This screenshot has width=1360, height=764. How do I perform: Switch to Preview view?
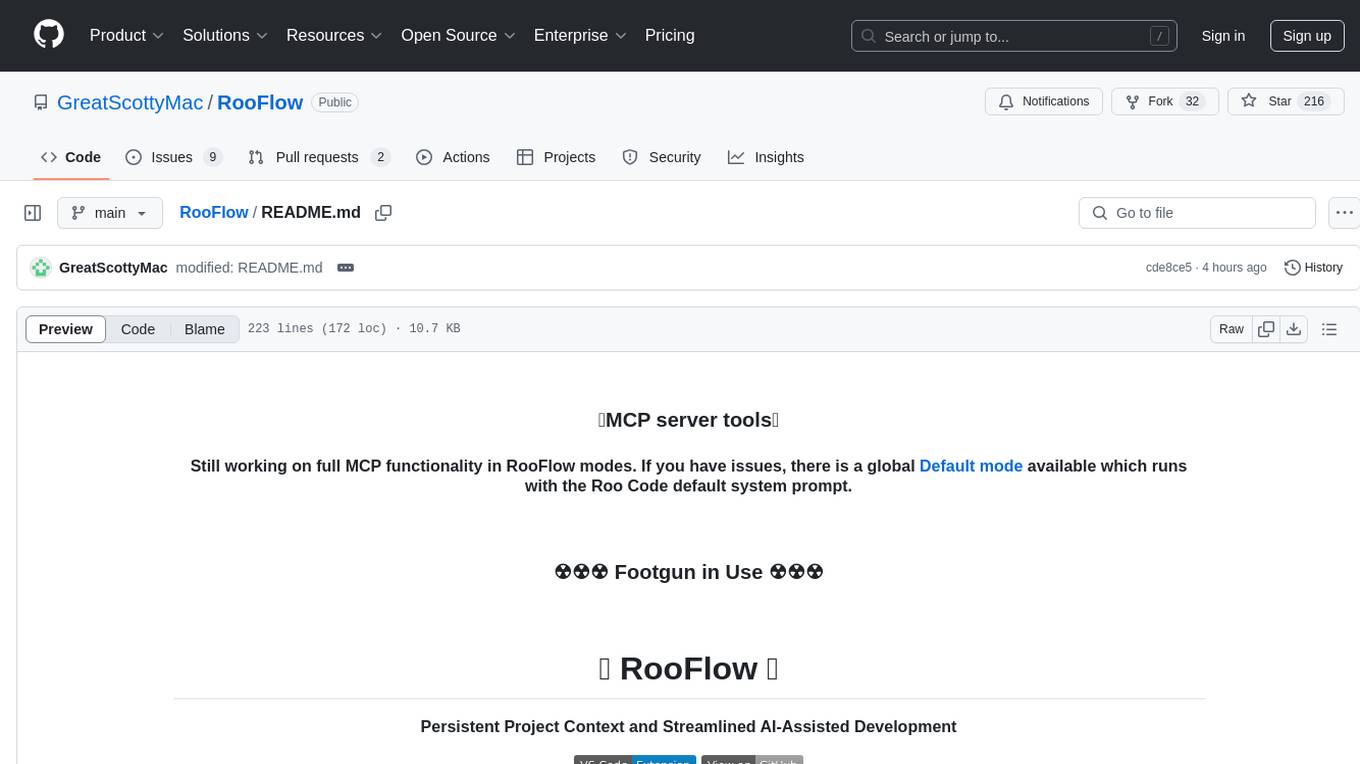pyautogui.click(x=66, y=329)
